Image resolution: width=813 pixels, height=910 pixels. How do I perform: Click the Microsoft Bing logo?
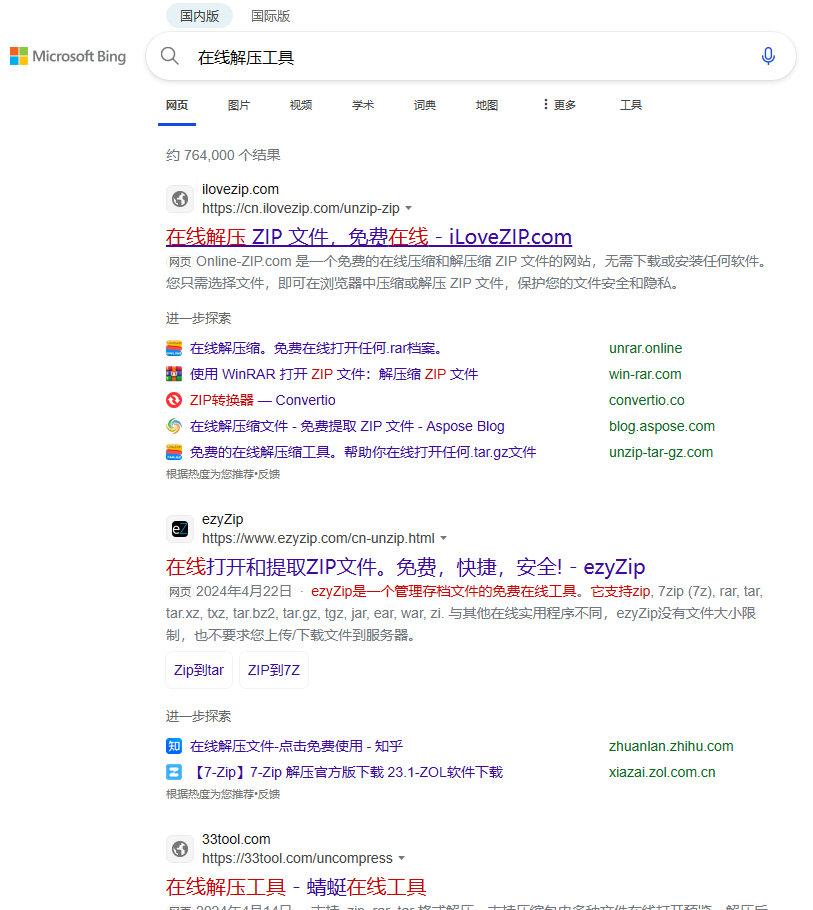[67, 56]
